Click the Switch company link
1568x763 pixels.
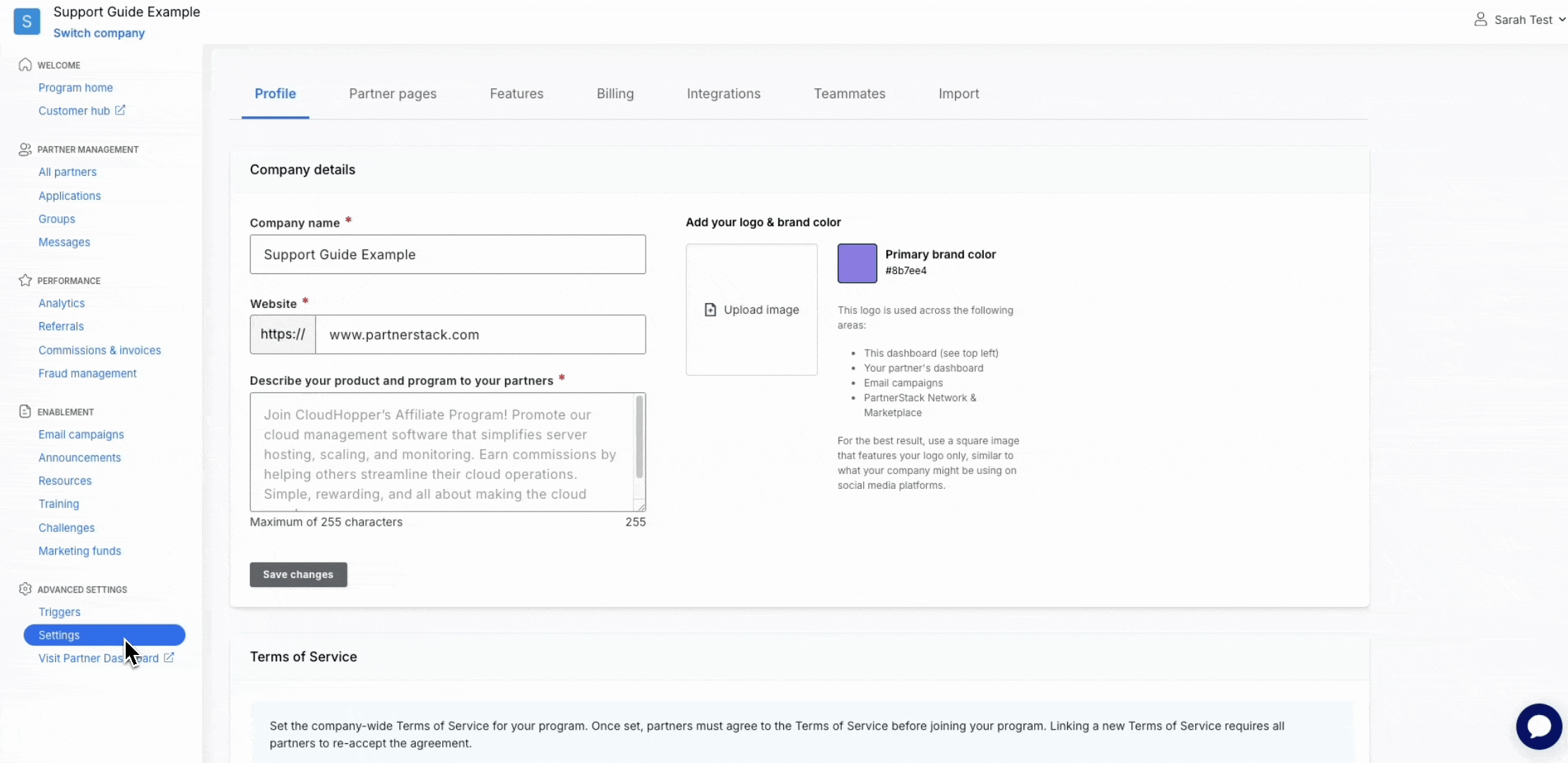pos(99,33)
